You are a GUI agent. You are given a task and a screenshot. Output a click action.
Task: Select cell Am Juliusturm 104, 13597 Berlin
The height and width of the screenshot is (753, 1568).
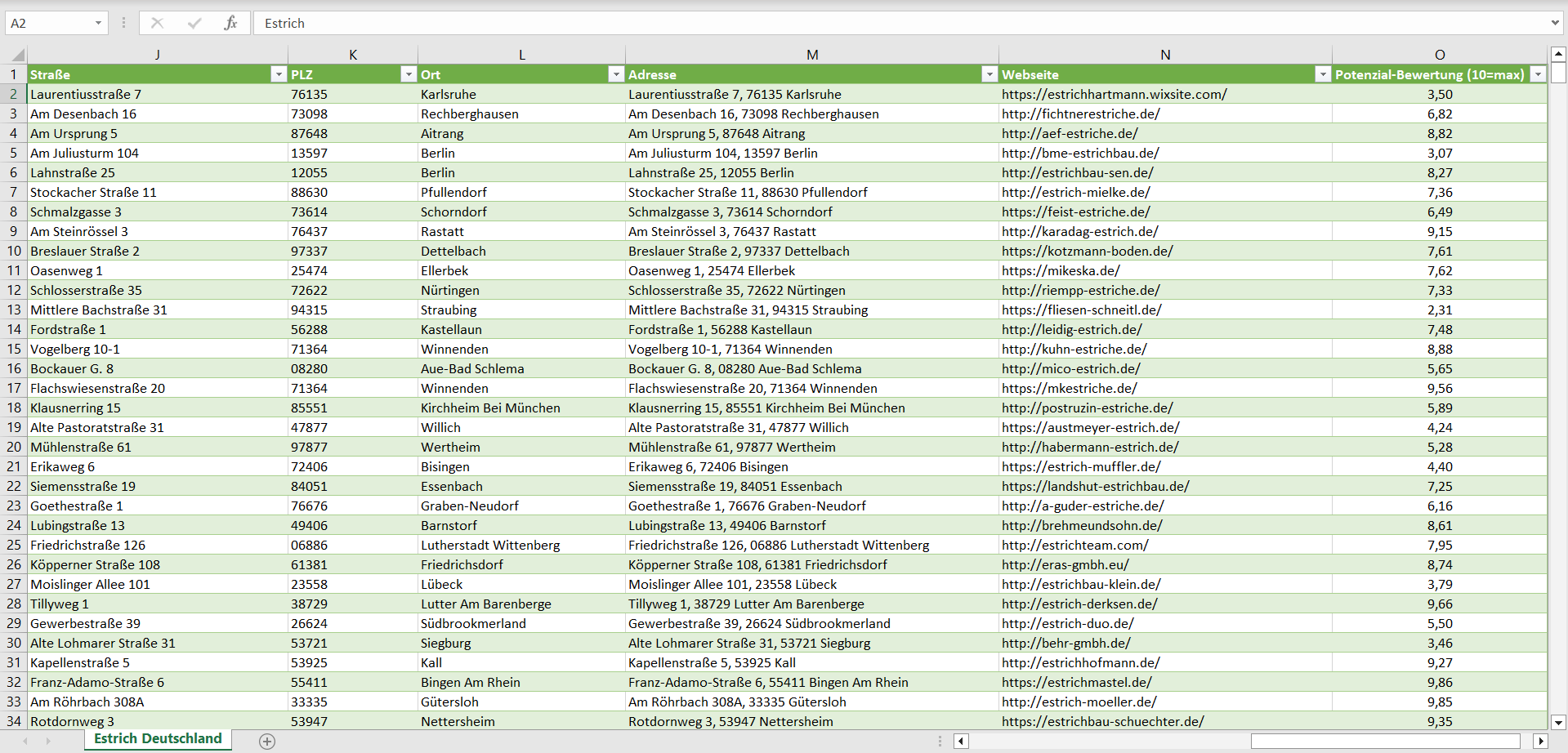(812, 153)
